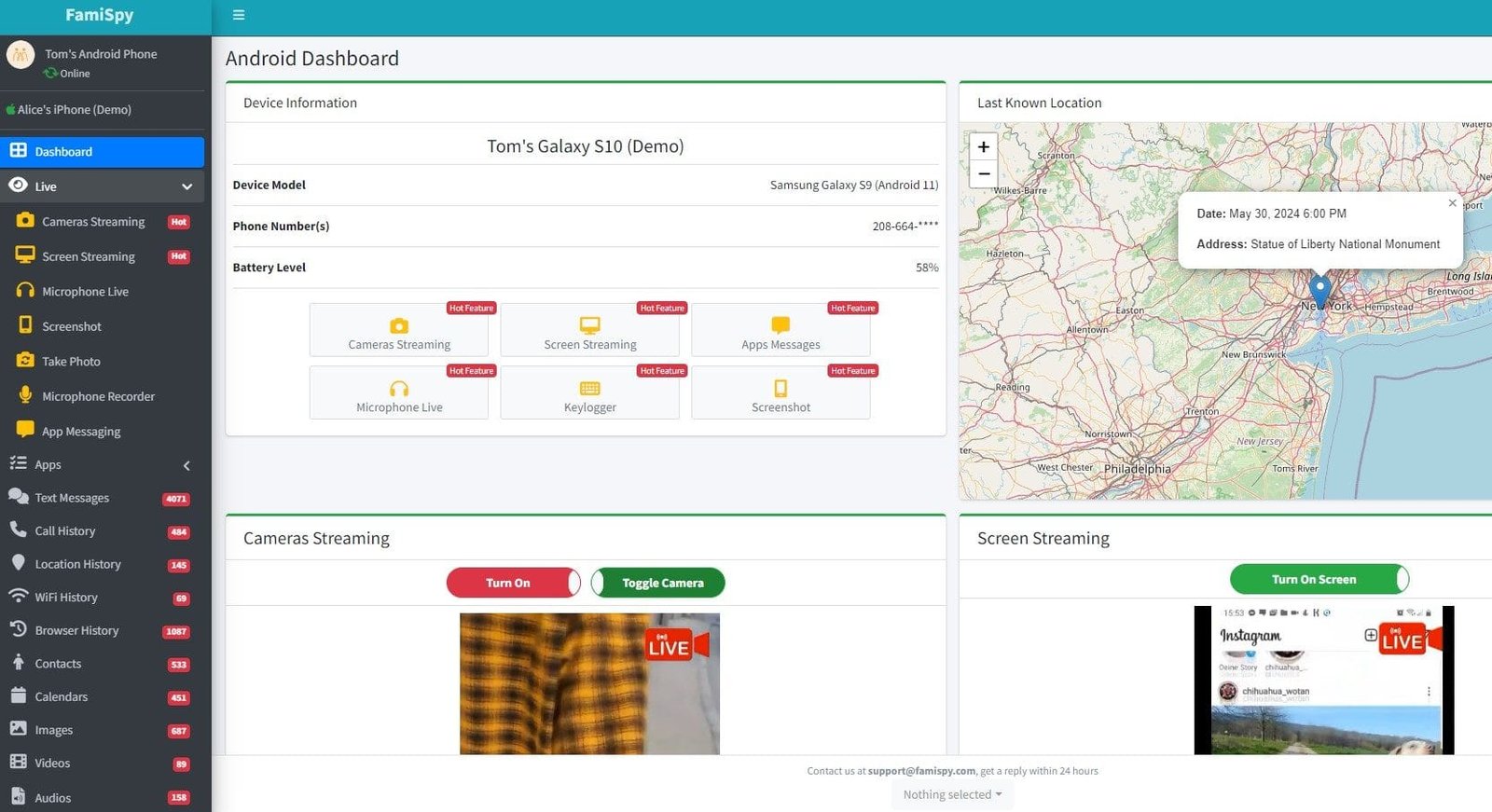Zoom in on the map
This screenshot has width=1492, height=812.
tap(984, 147)
